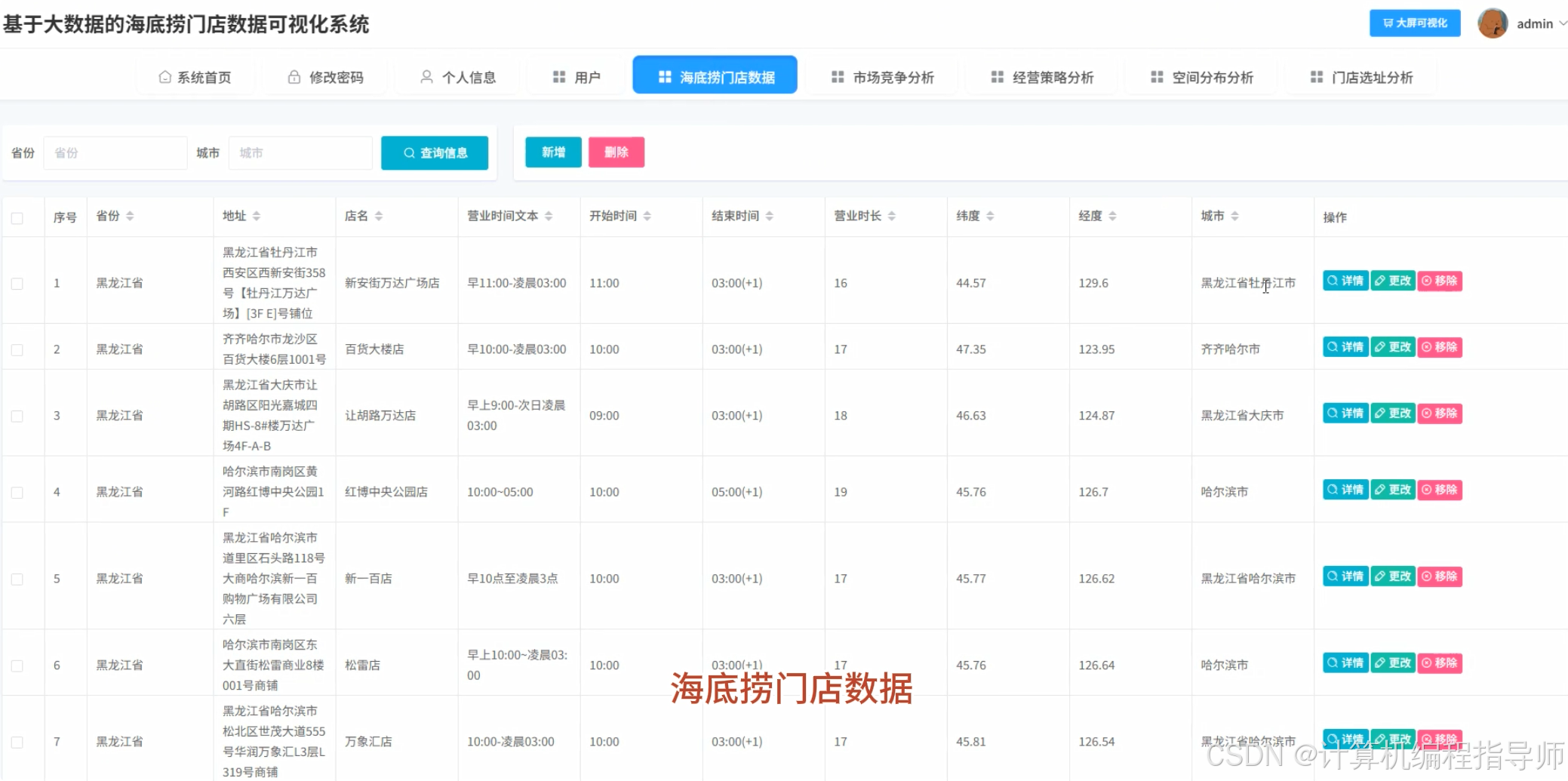Click the circled-x icon on row 3's 移除 button
Screen dimensions: 1568x781
1425,414
